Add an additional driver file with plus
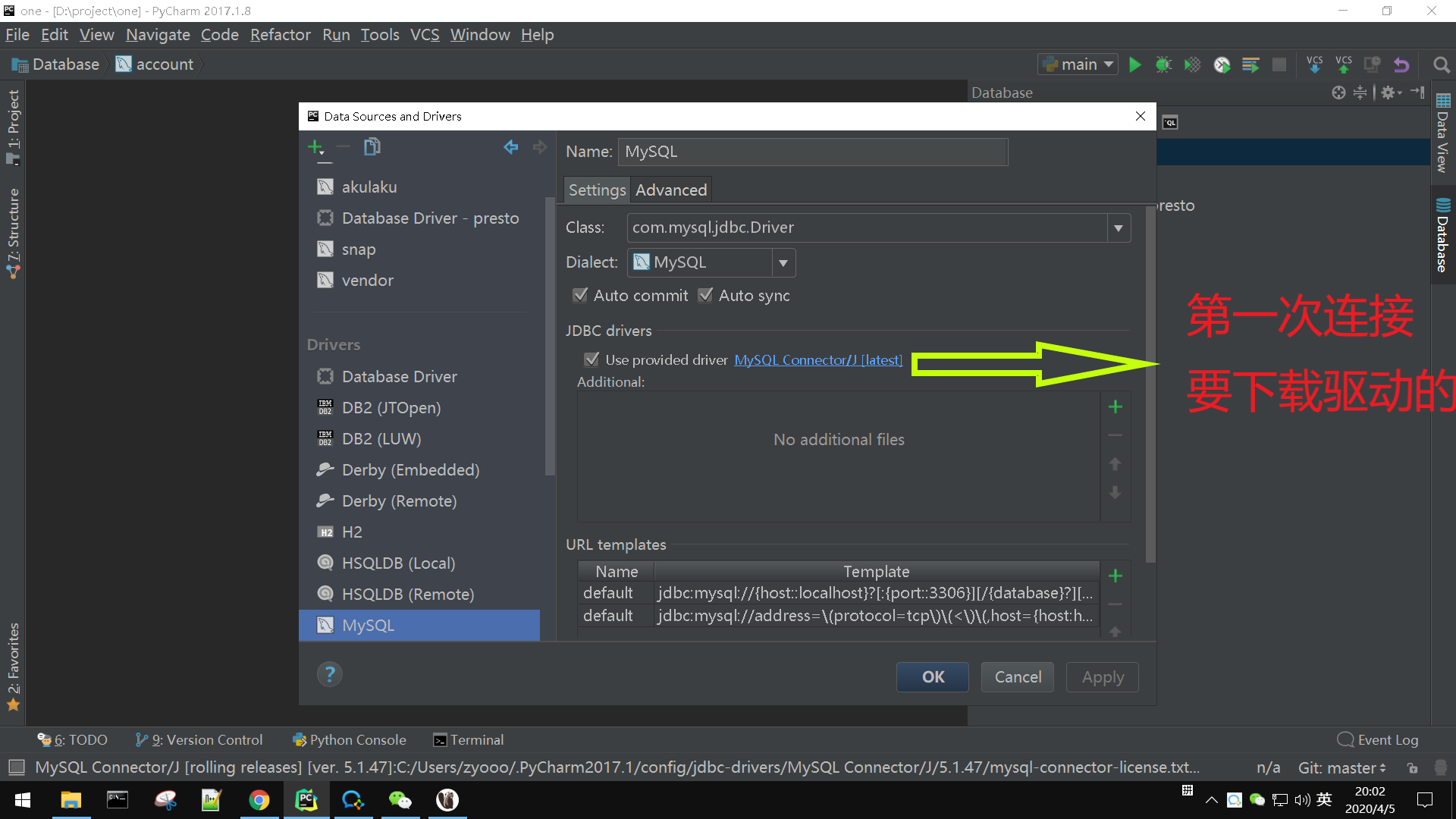This screenshot has height=819, width=1456. (x=1115, y=407)
